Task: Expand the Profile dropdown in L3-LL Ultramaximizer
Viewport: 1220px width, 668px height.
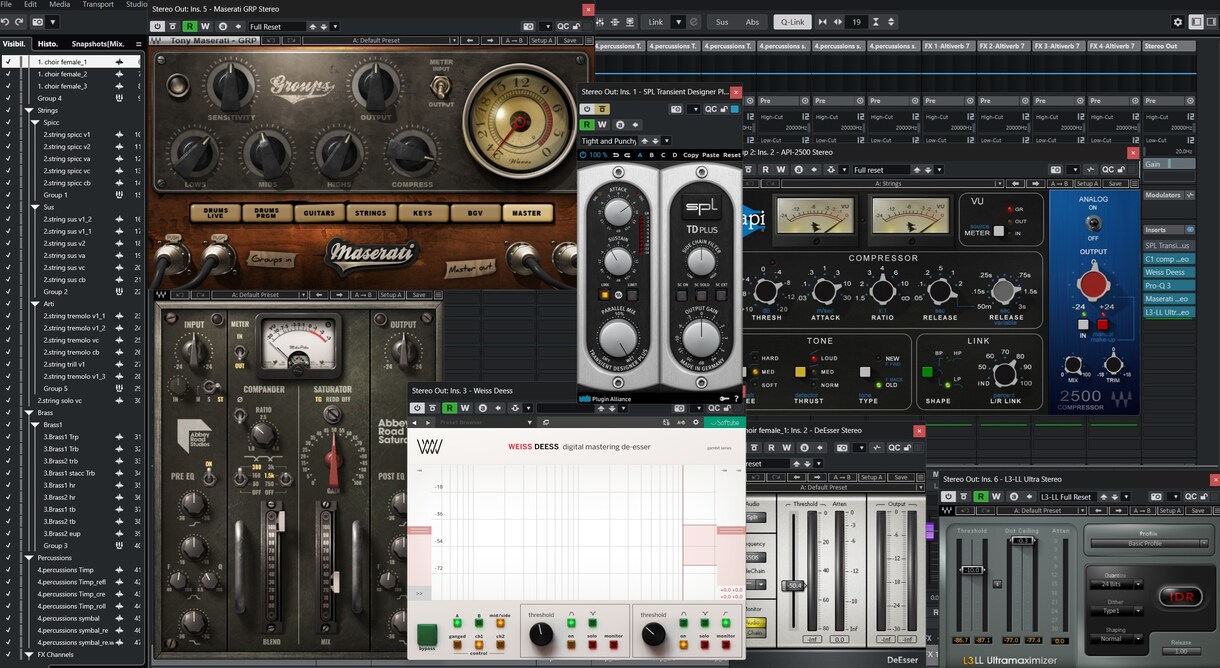Action: pyautogui.click(x=1147, y=544)
